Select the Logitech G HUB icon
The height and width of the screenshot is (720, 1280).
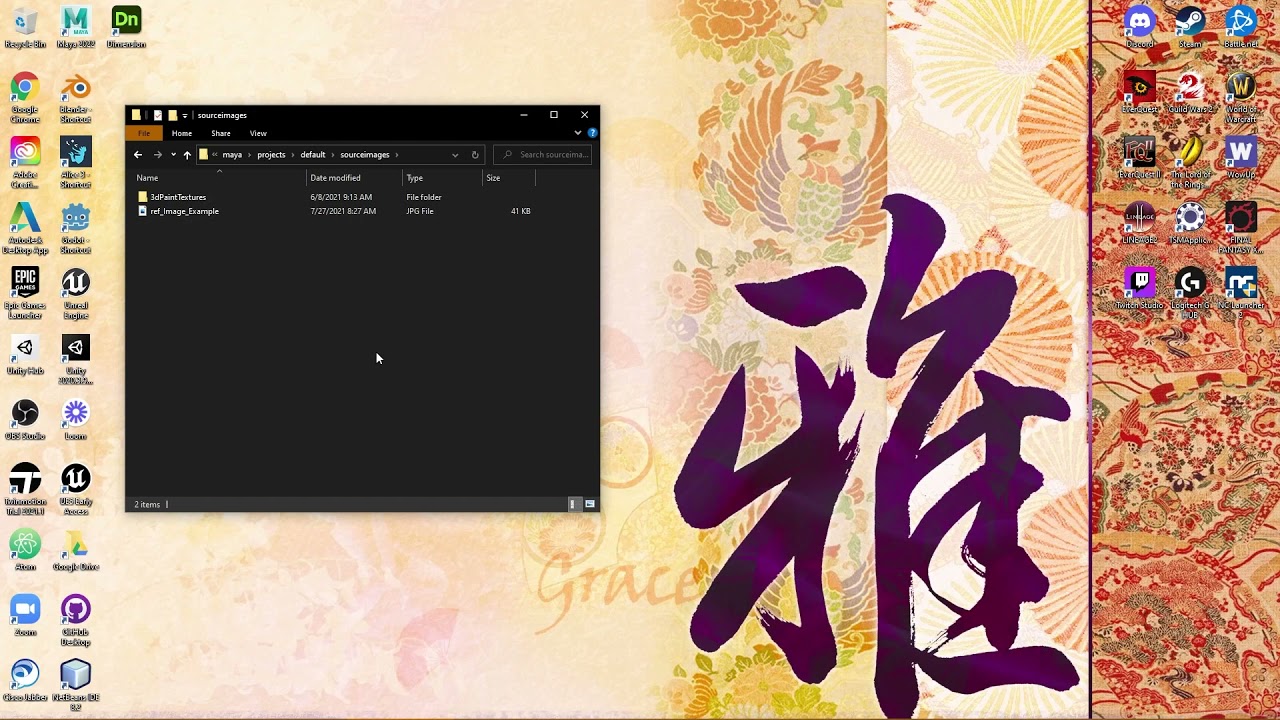pos(1190,294)
